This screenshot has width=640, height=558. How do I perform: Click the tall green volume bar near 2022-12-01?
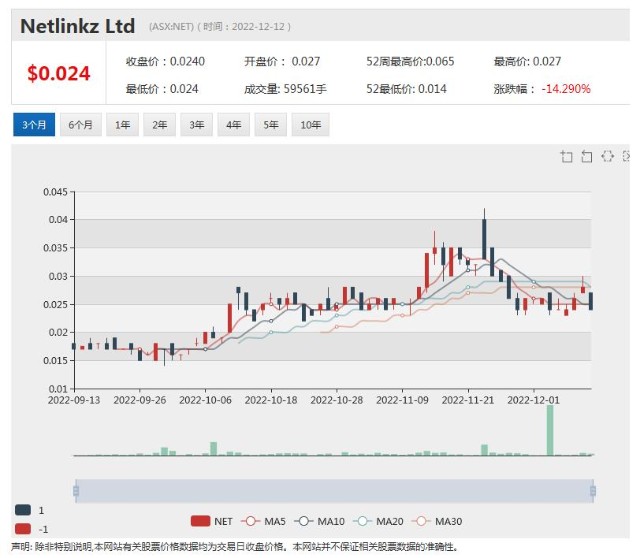pyautogui.click(x=550, y=430)
